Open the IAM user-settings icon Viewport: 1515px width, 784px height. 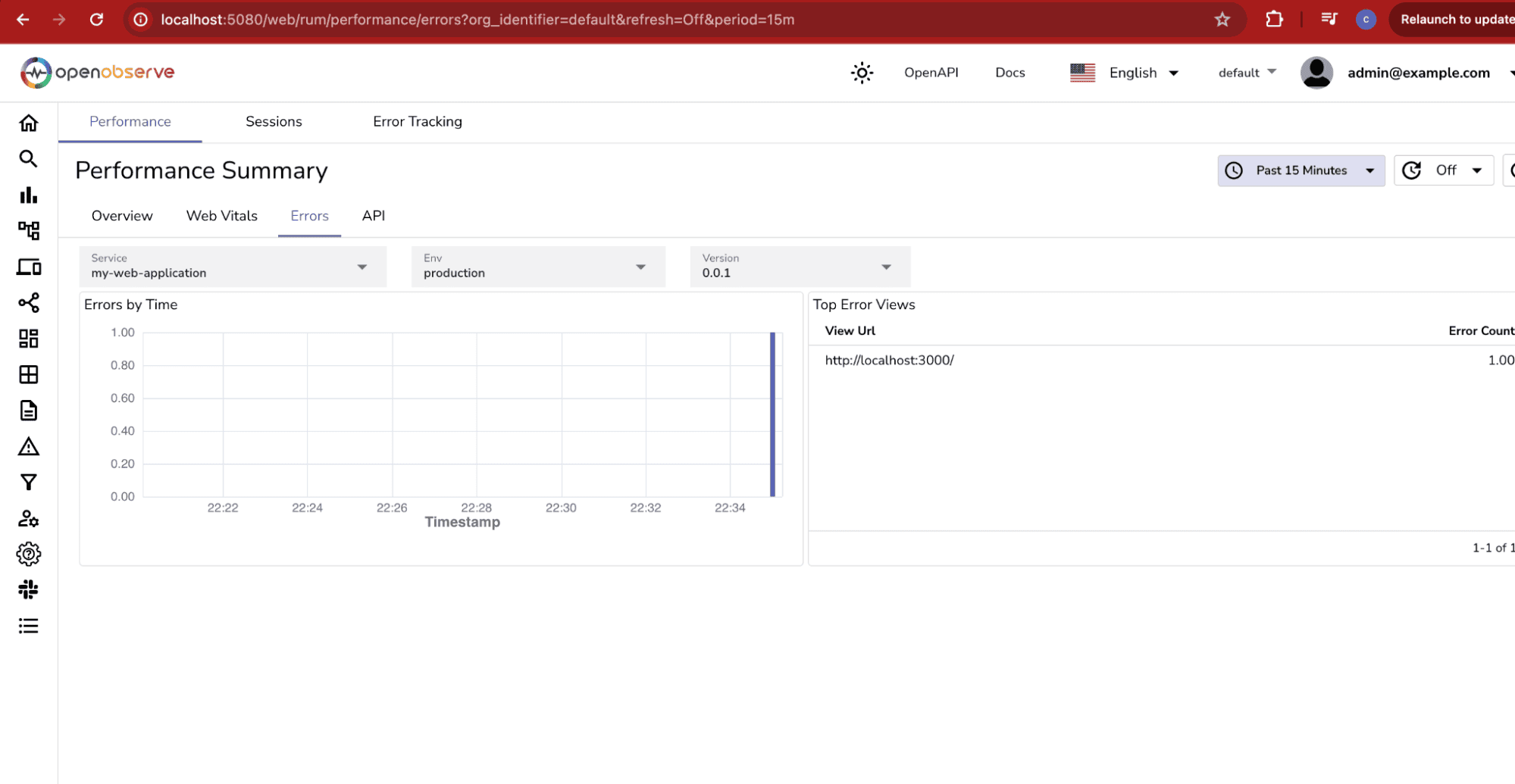28,518
